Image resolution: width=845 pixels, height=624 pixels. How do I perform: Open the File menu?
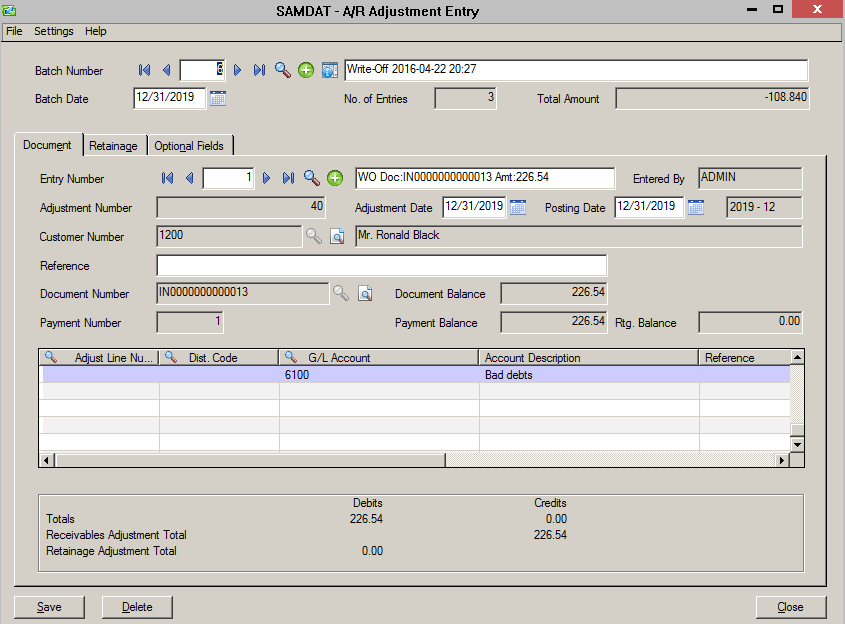click(x=14, y=31)
